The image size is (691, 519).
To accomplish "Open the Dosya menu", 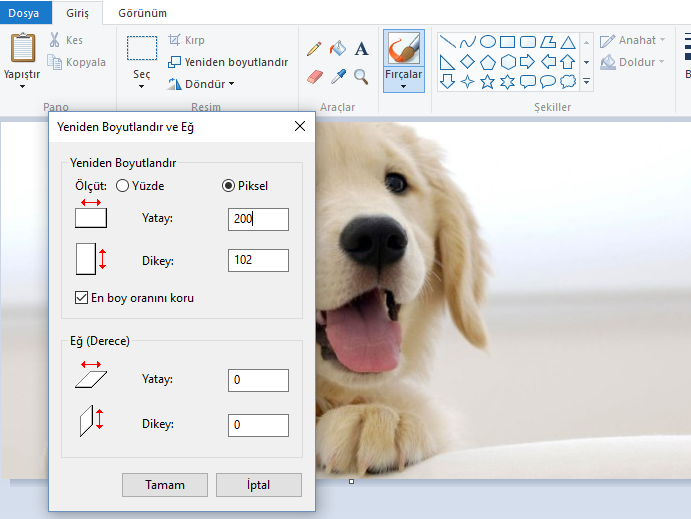I will click(23, 13).
